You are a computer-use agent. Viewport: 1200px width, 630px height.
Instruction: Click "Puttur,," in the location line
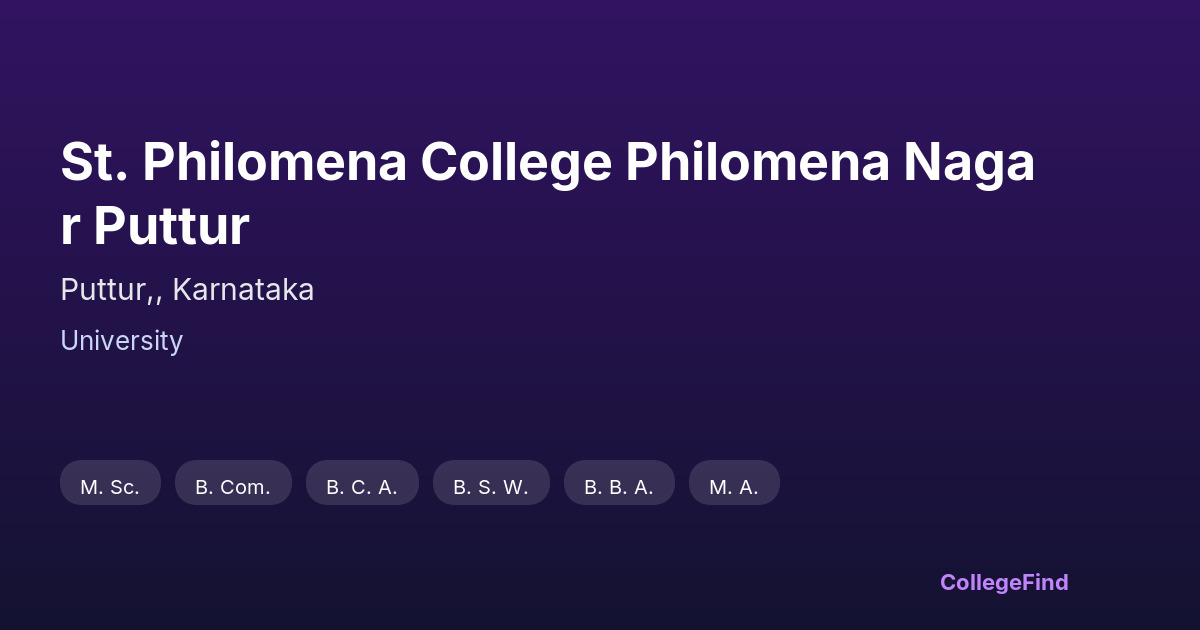[x=111, y=290]
